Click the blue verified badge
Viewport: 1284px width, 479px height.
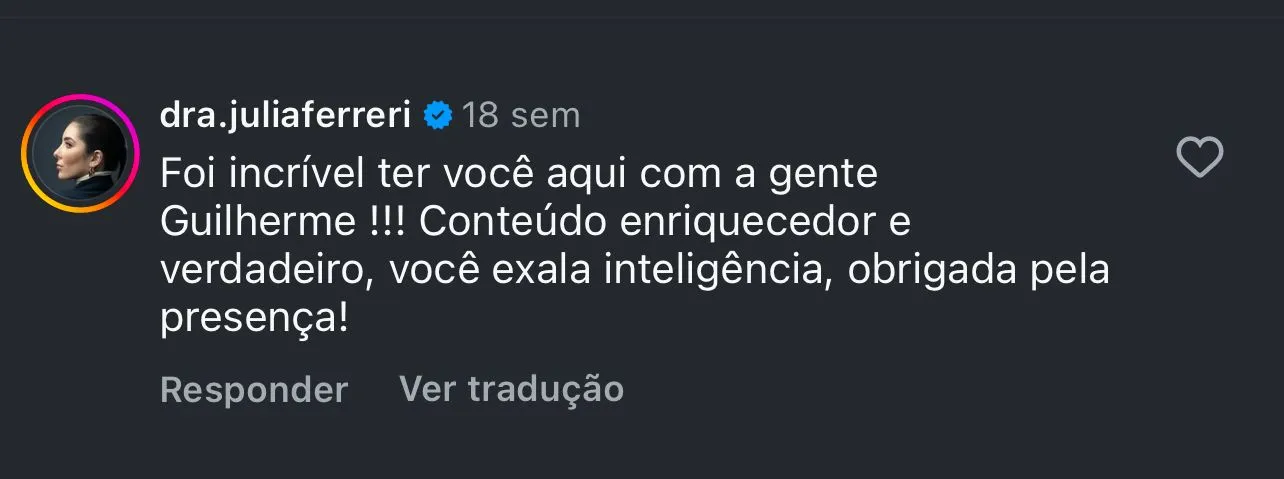click(x=437, y=115)
